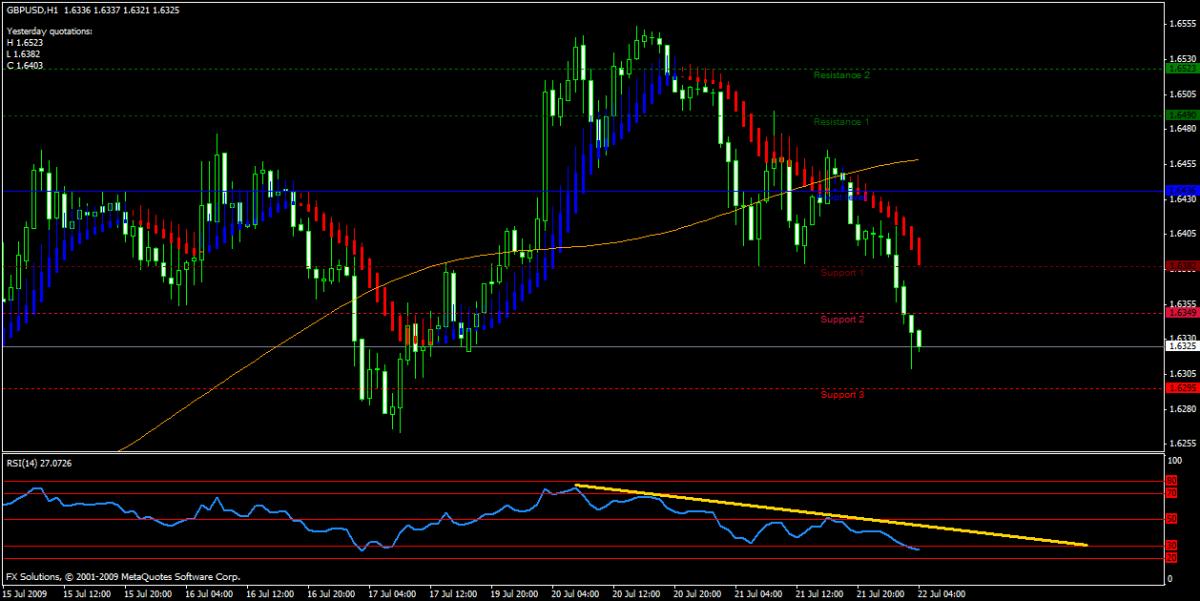Image resolution: width=1200 pixels, height=601 pixels.
Task: Click the green 1.6523 price tag
Action: tap(1180, 69)
